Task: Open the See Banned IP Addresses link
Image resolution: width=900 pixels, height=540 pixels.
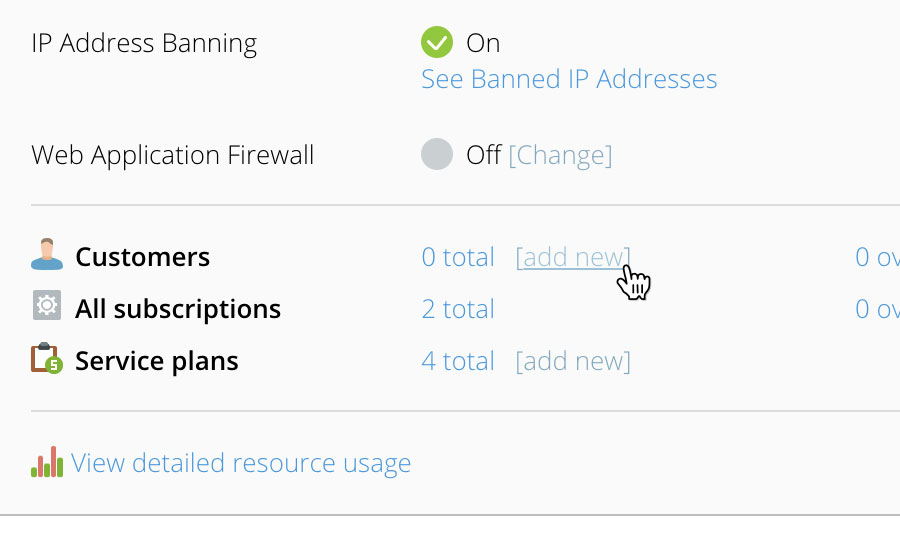Action: pyautogui.click(x=569, y=79)
